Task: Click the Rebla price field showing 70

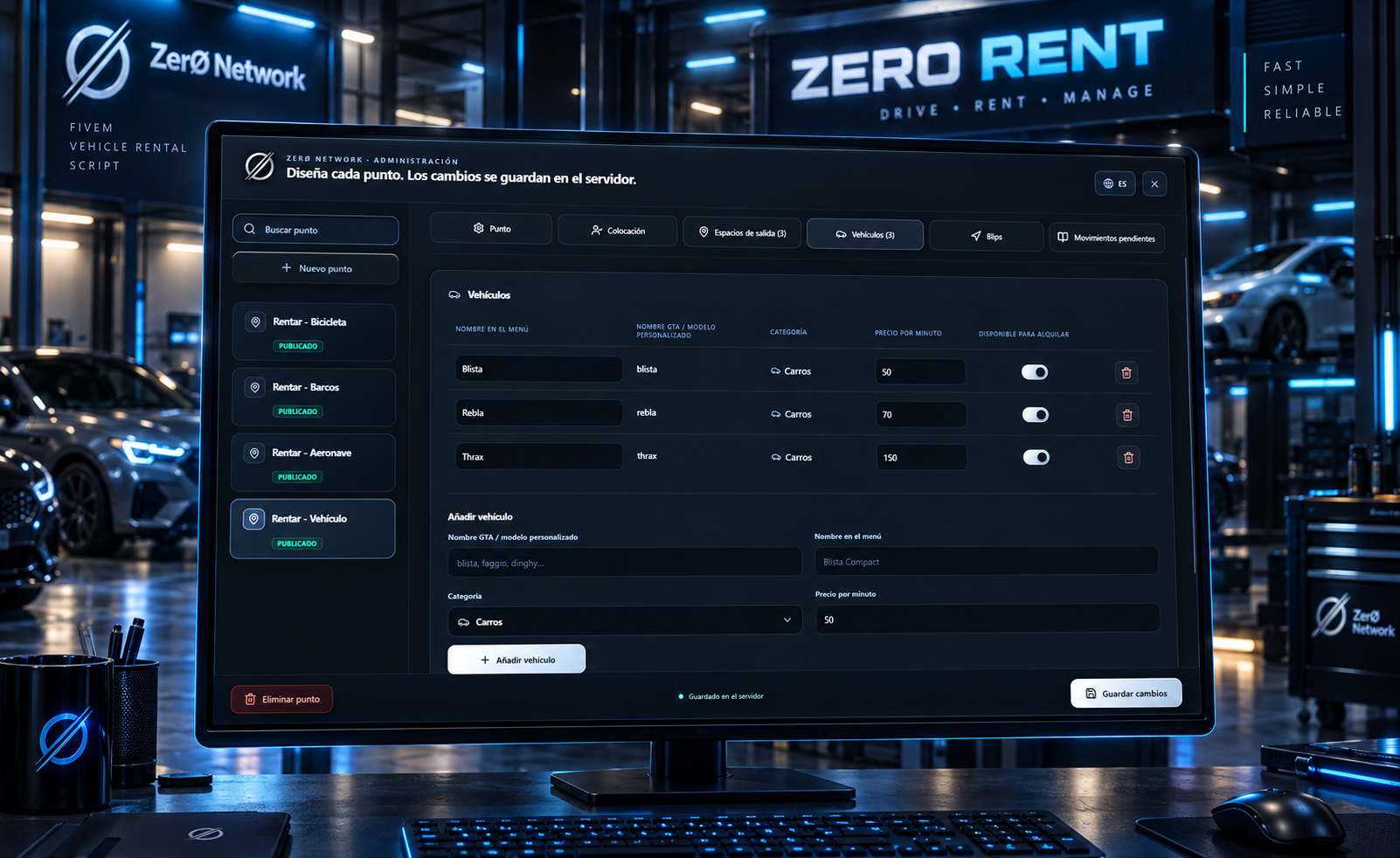Action: click(x=921, y=414)
